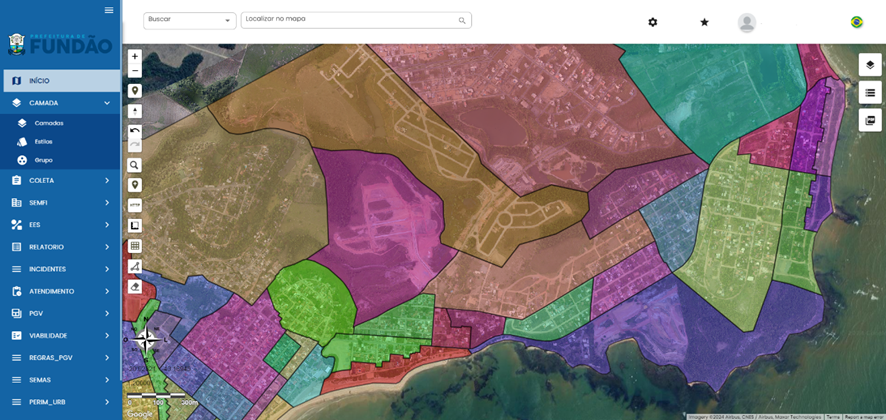Open the Buscar dropdown
Screen dimensions: 886x420
point(189,20)
